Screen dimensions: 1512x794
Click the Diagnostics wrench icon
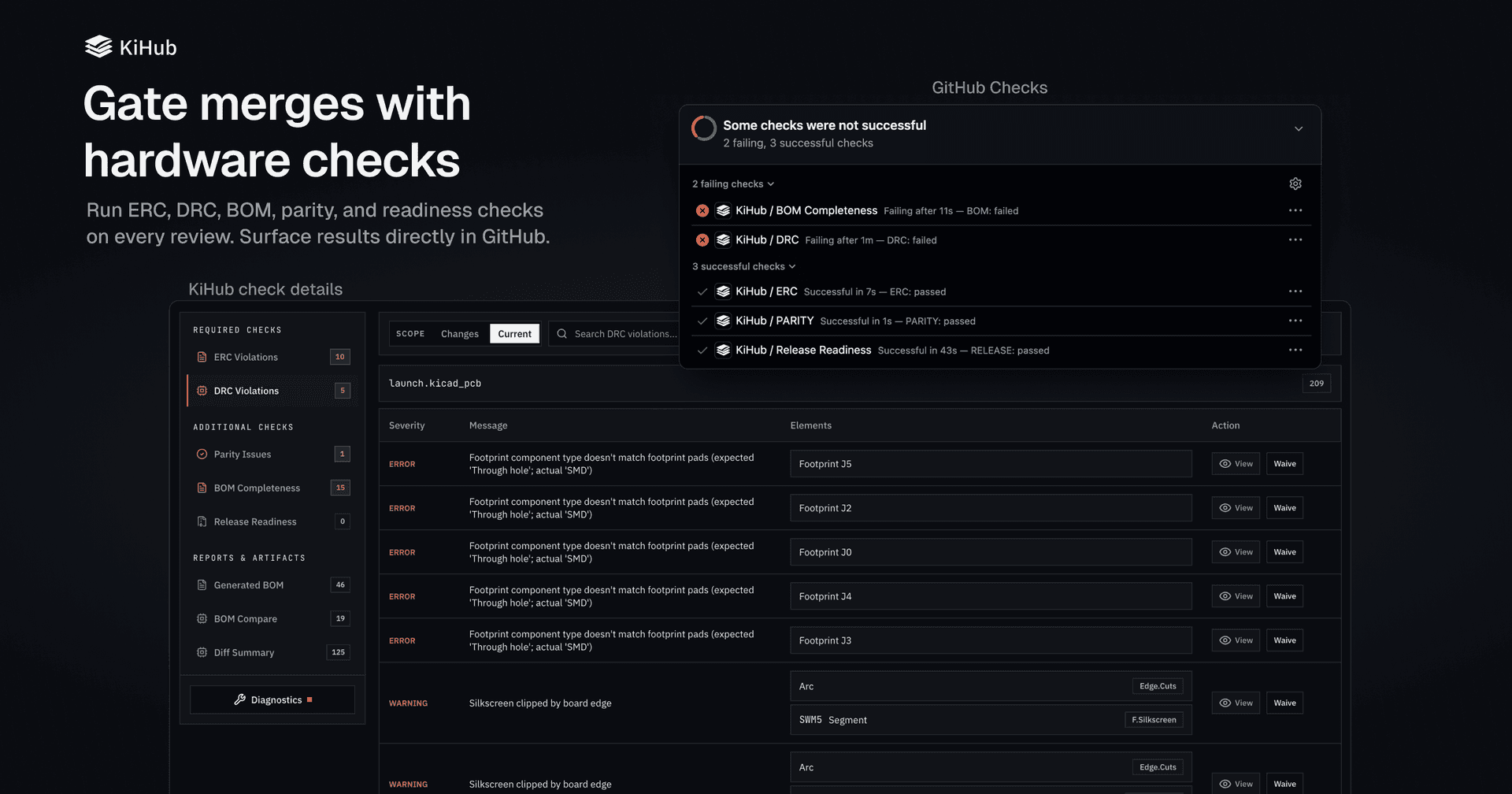click(240, 699)
